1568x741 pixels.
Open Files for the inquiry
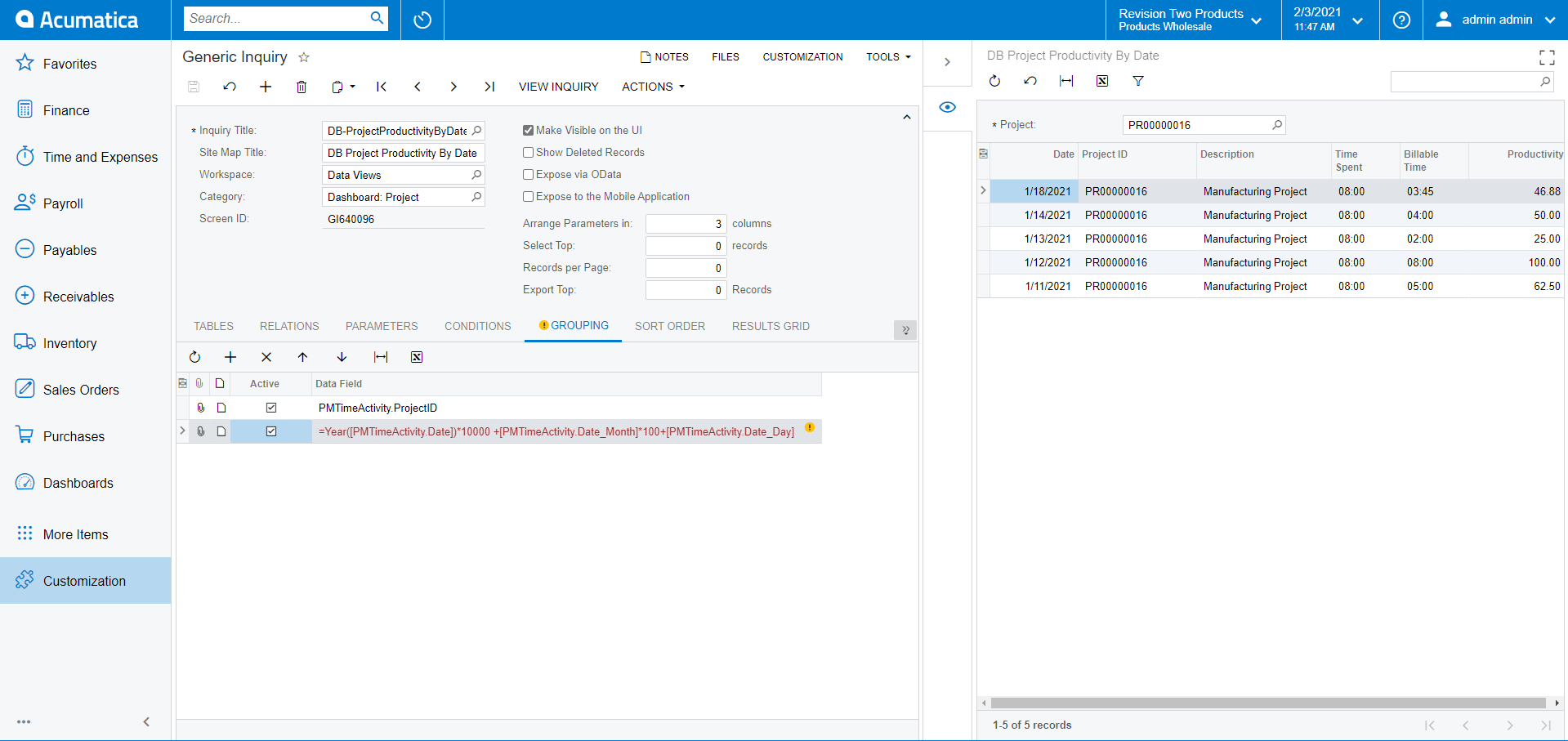pos(726,57)
